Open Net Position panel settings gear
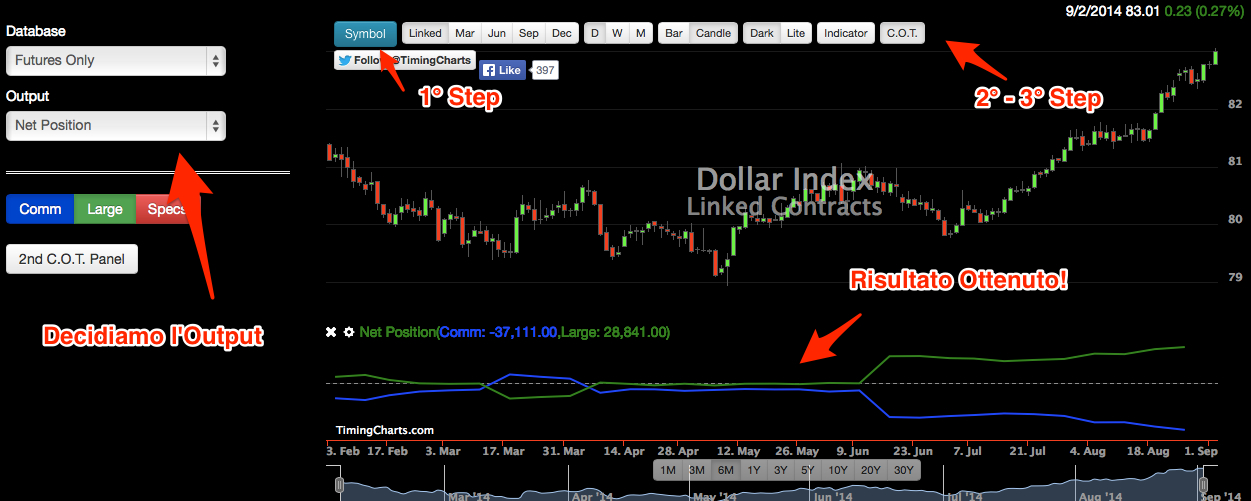This screenshot has width=1251, height=501. [x=348, y=332]
